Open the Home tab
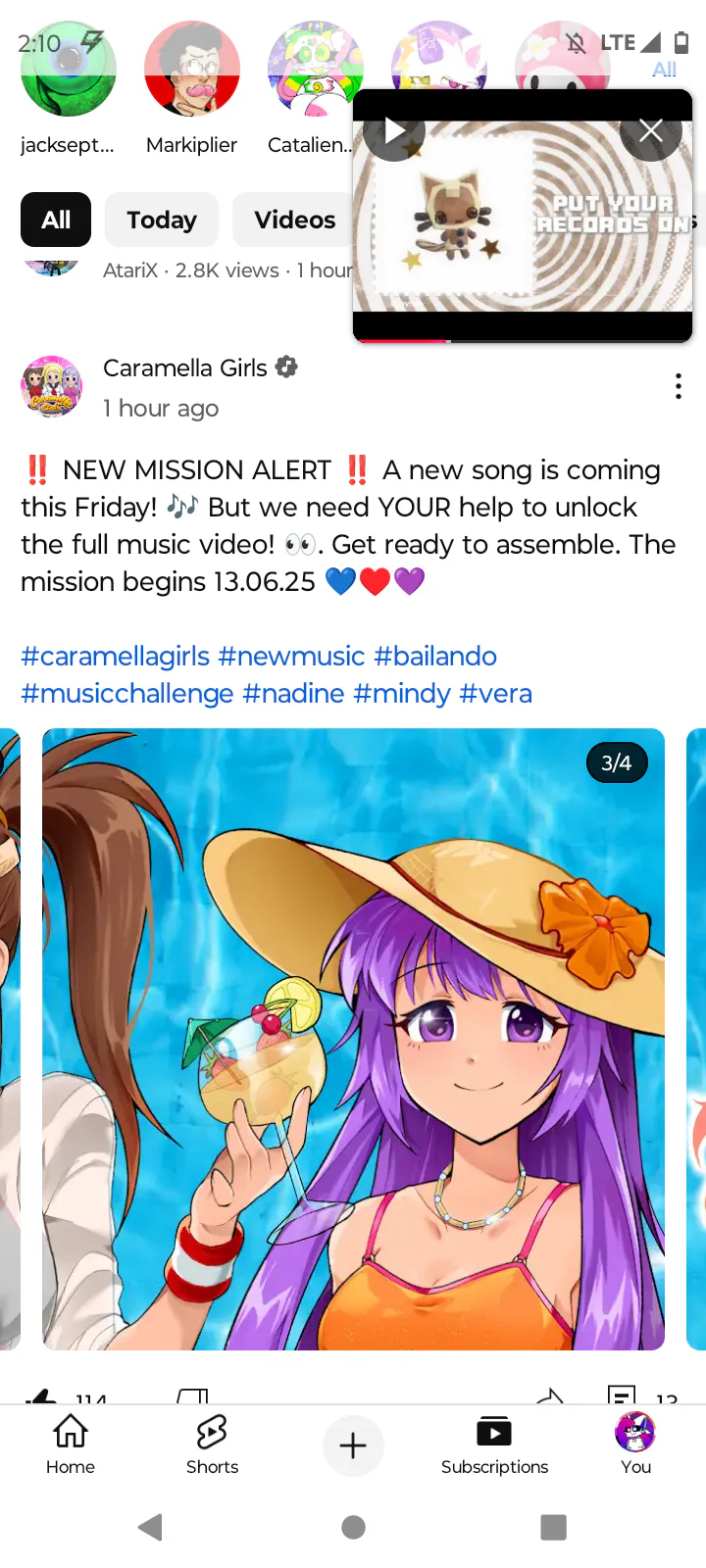706x1568 pixels. point(71,1445)
